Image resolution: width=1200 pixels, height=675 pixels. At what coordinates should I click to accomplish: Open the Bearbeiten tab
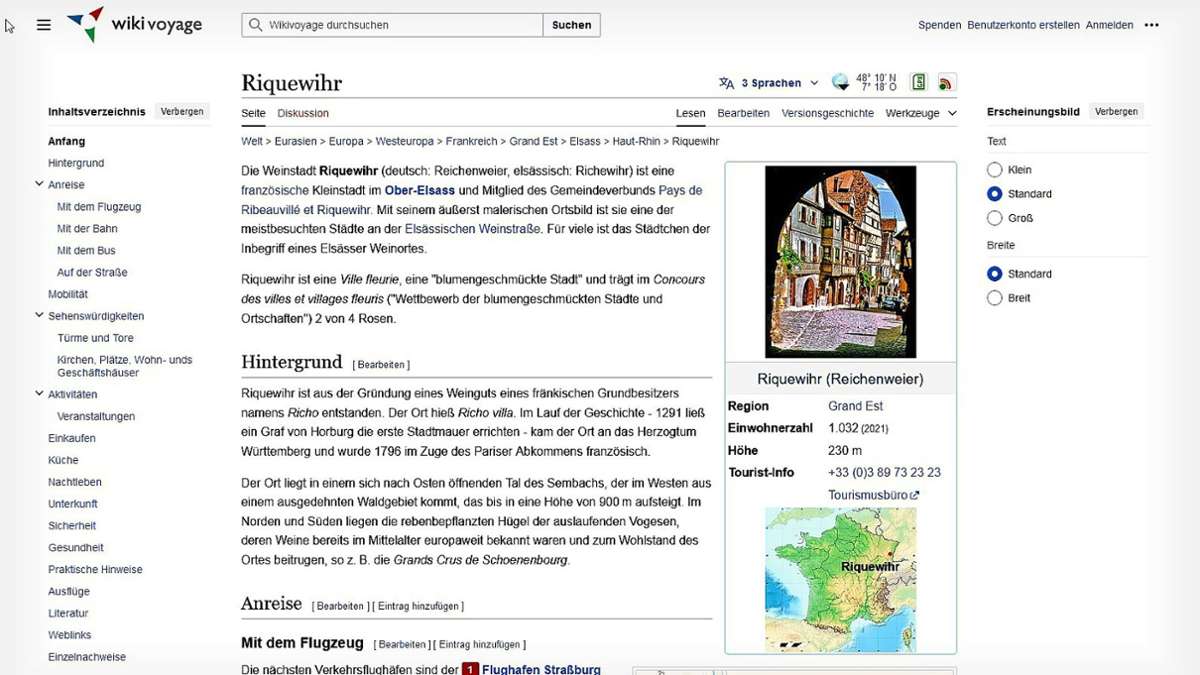coord(743,113)
